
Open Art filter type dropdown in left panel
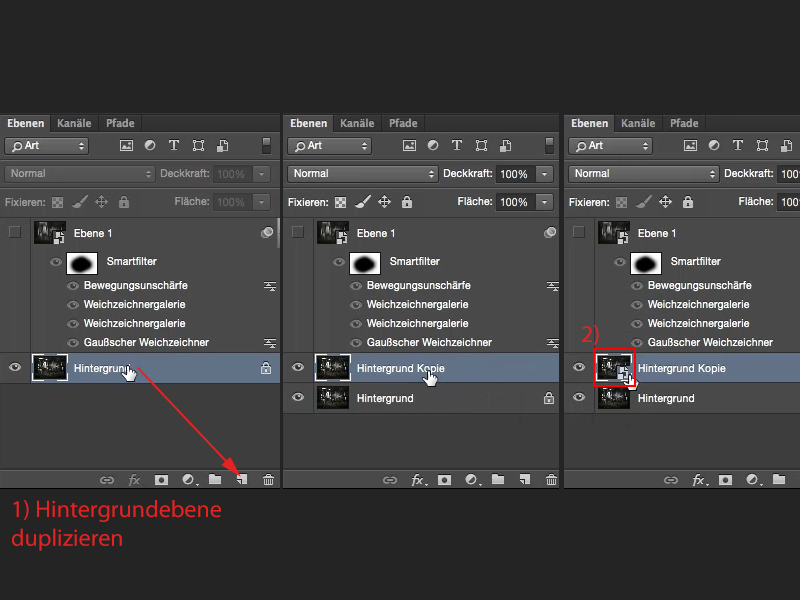(x=46, y=146)
